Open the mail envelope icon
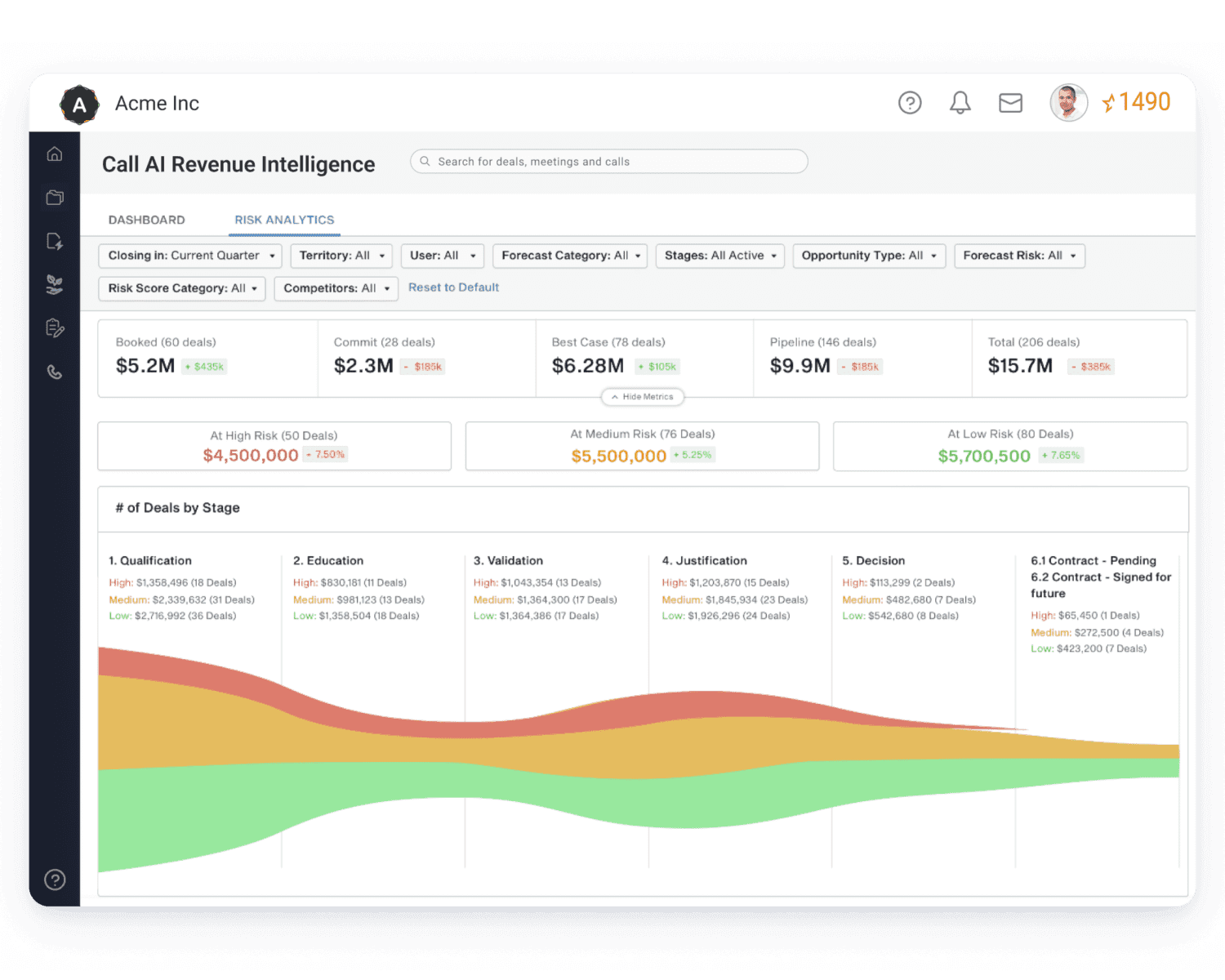 1010,103
